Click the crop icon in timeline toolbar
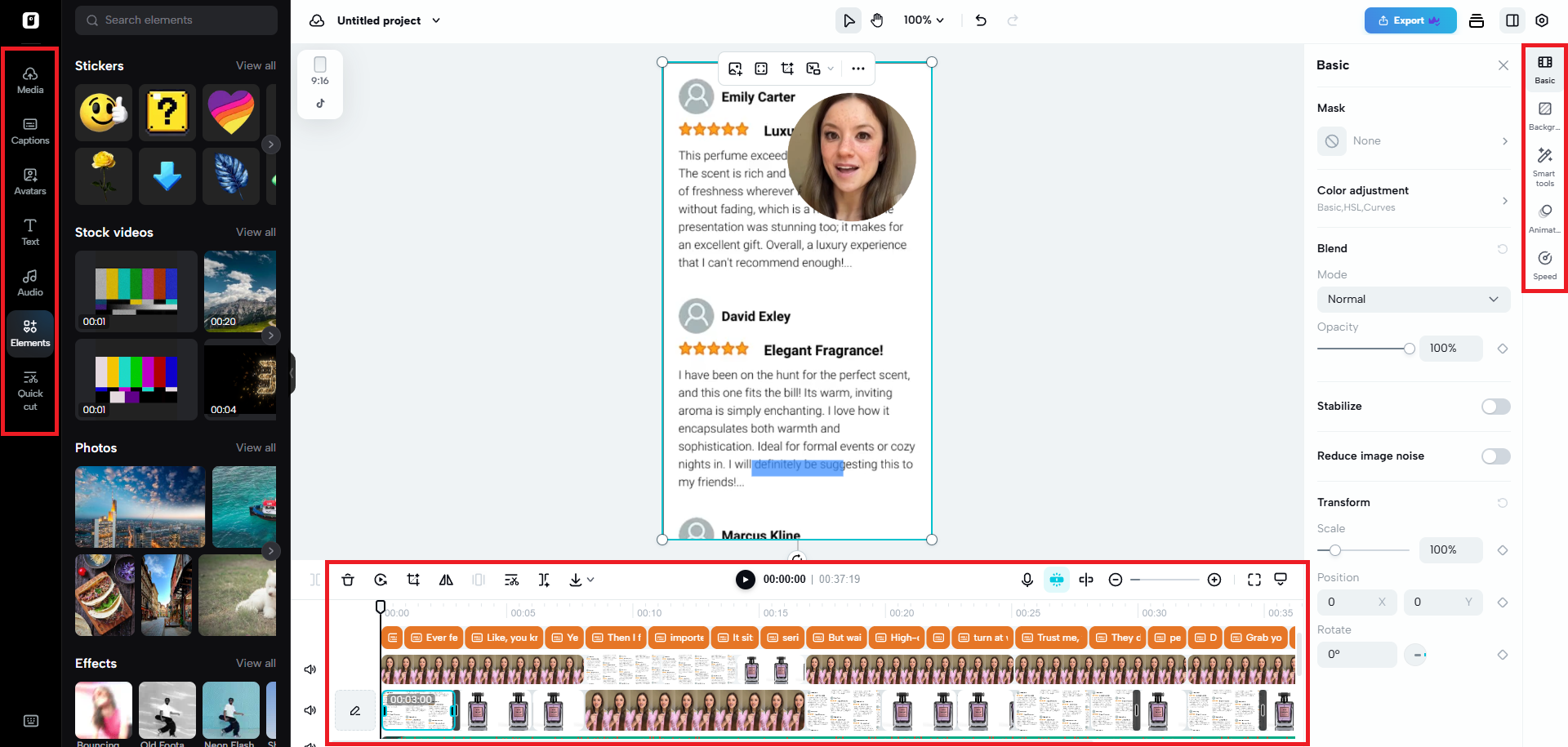This screenshot has width=1568, height=747. point(413,580)
